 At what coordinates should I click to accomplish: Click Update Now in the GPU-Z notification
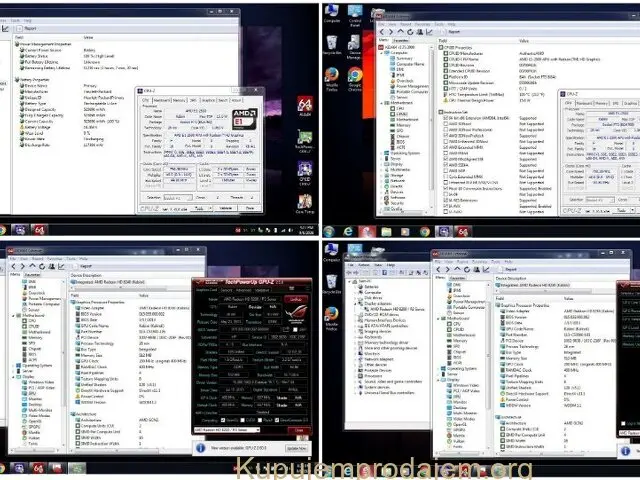(x=298, y=447)
